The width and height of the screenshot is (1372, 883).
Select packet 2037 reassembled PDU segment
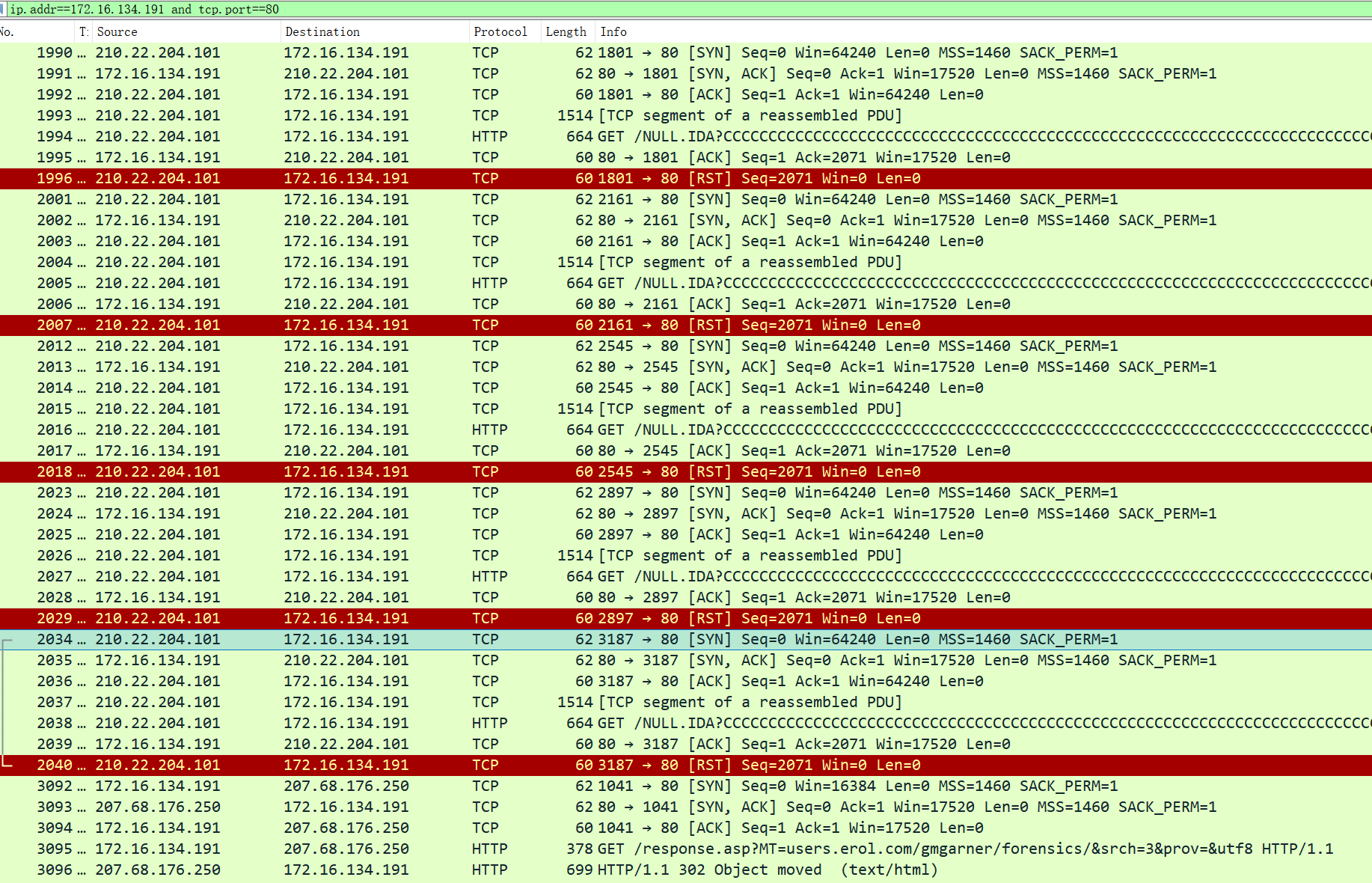(x=686, y=702)
